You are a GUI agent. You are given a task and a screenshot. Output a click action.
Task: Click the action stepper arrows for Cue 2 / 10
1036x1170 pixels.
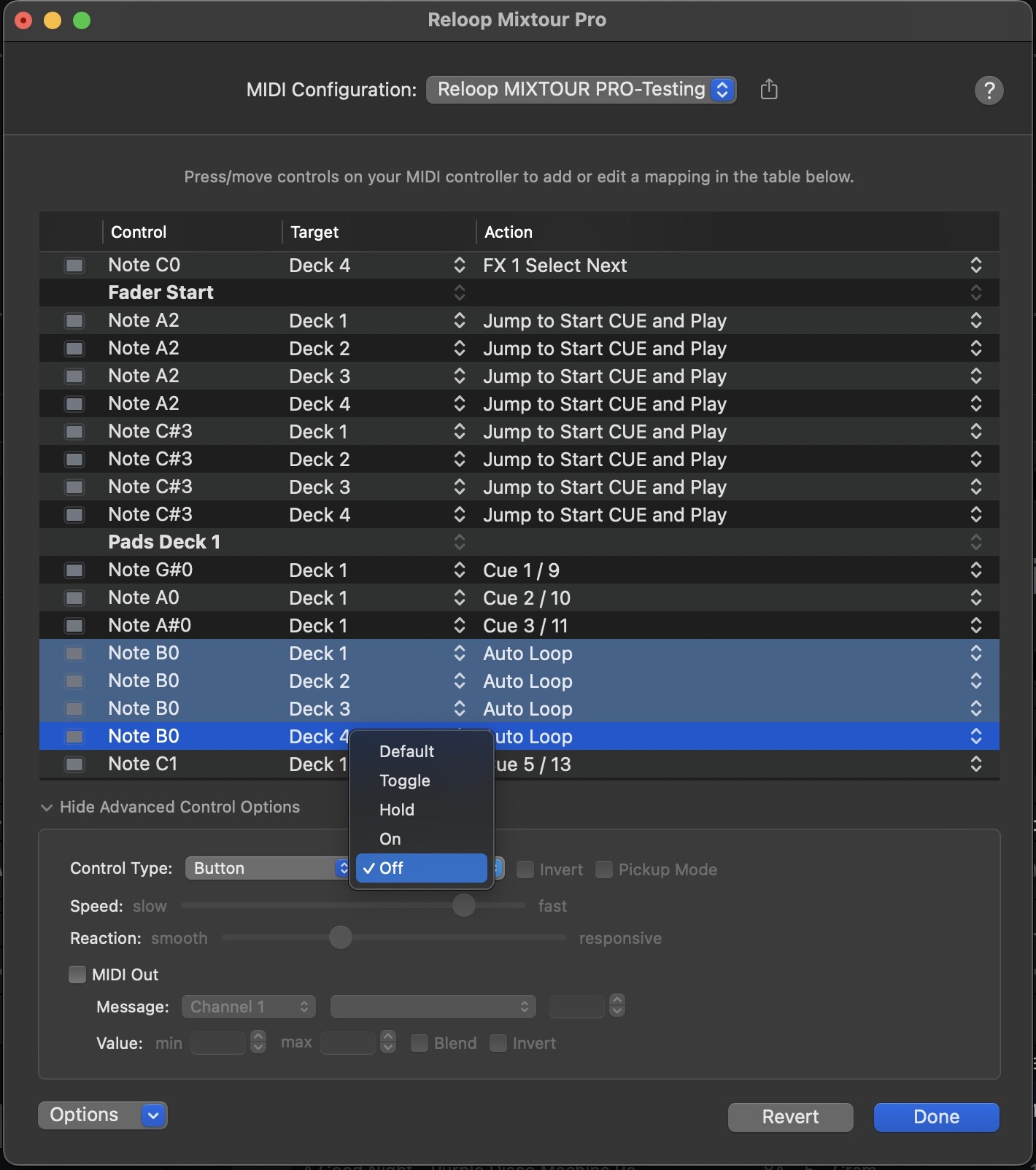pyautogui.click(x=975, y=598)
